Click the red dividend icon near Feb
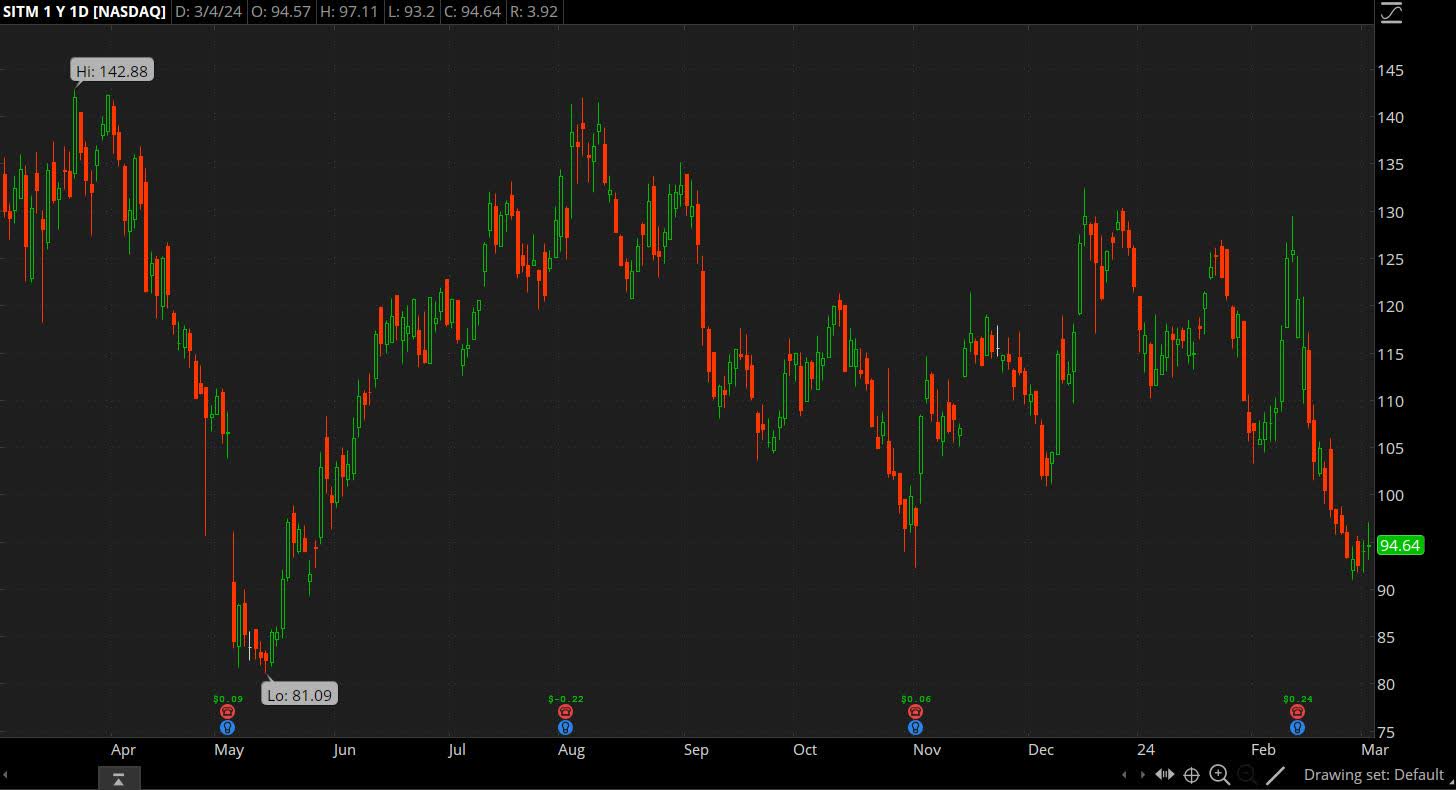1456x790 pixels. click(x=1297, y=710)
